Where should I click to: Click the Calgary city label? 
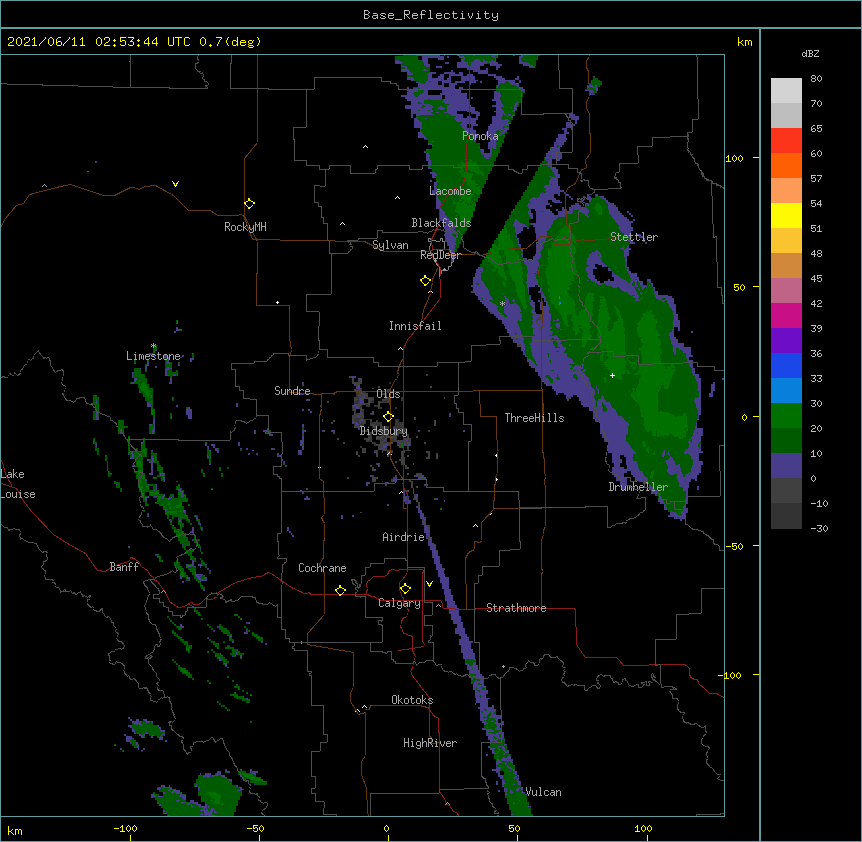click(399, 603)
